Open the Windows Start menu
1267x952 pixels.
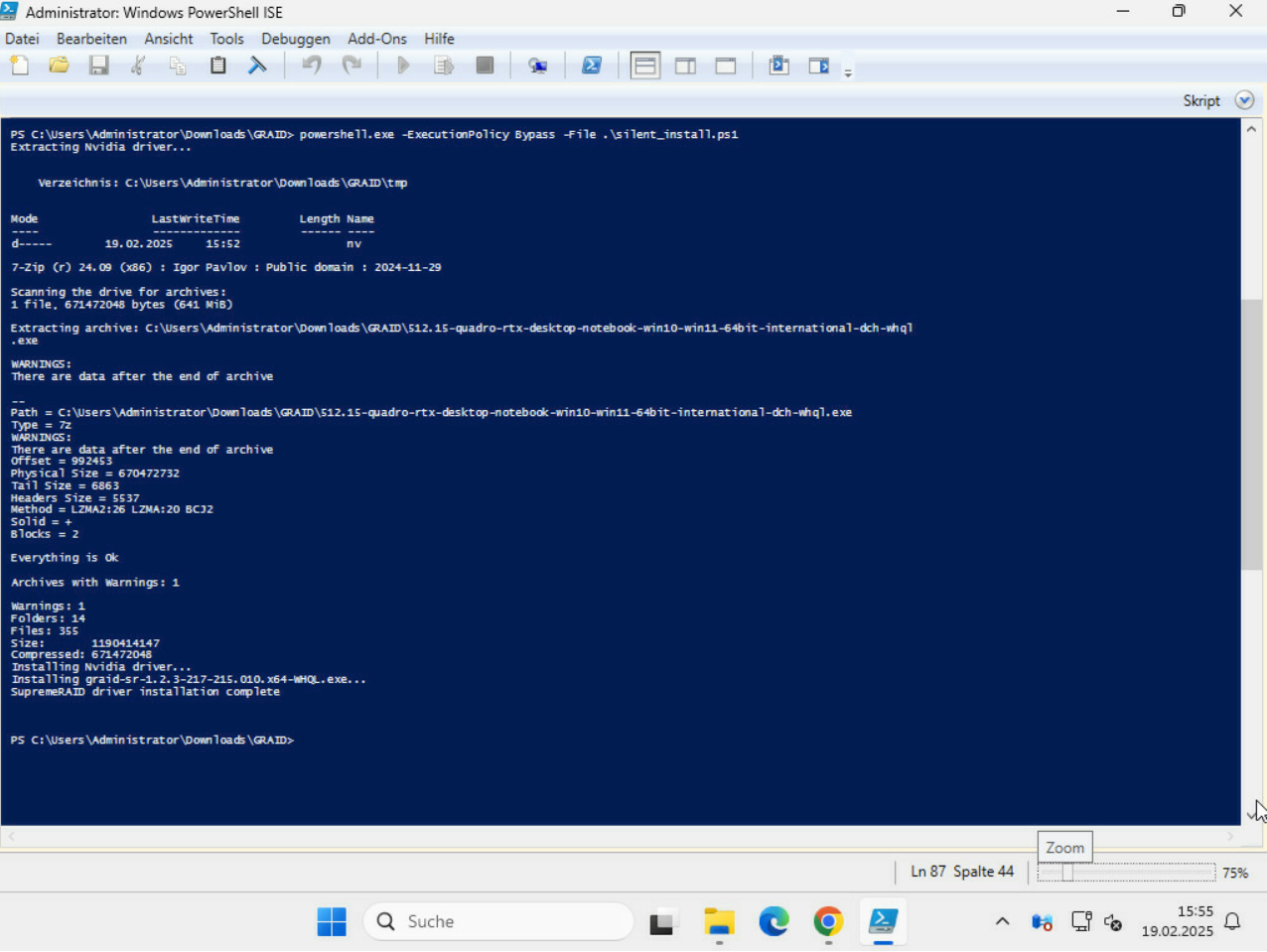coord(332,922)
